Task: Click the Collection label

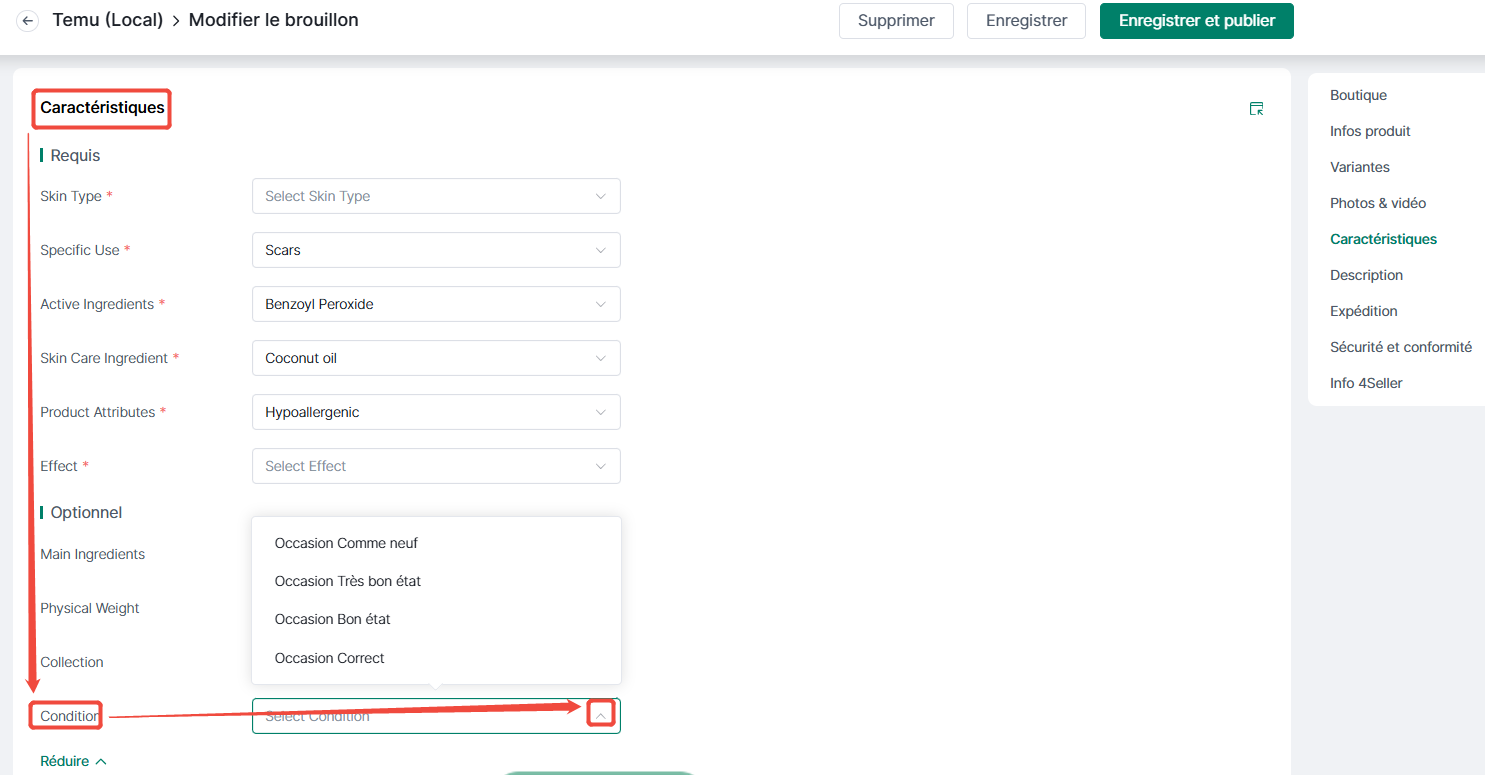Action: pyautogui.click(x=72, y=662)
